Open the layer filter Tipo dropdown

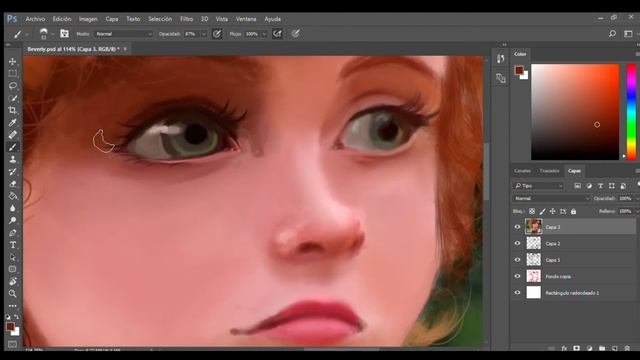point(538,186)
